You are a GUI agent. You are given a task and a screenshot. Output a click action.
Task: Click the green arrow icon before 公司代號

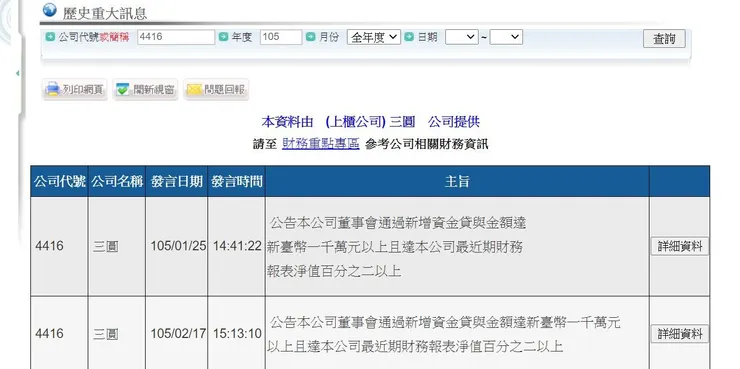tap(50, 37)
